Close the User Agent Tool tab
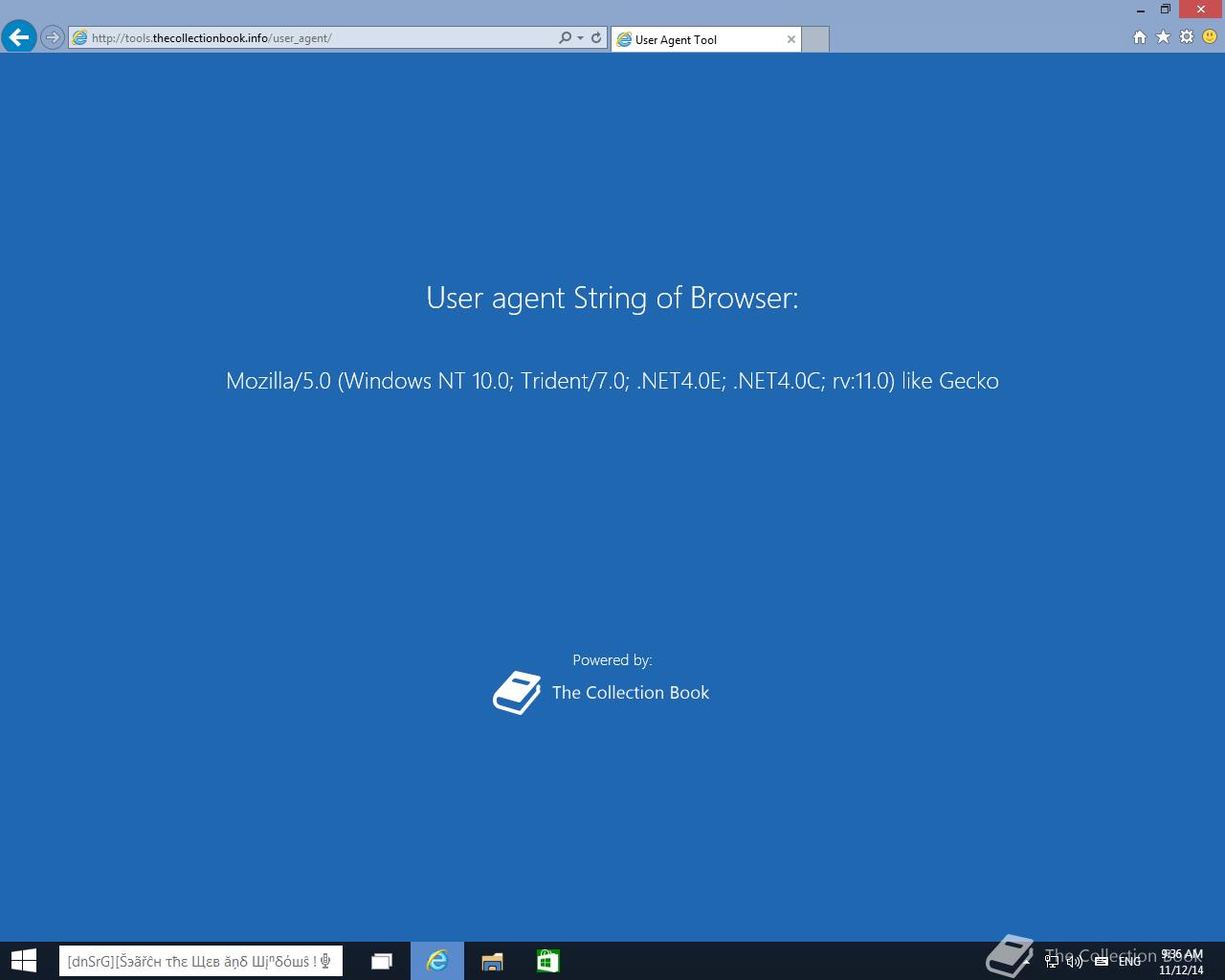 coord(791,39)
